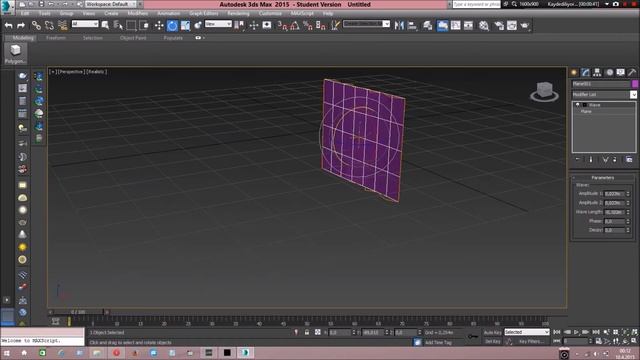This screenshot has height=360, width=640.
Task: Activate Select and Rotate tool
Action: pyautogui.click(x=172, y=25)
